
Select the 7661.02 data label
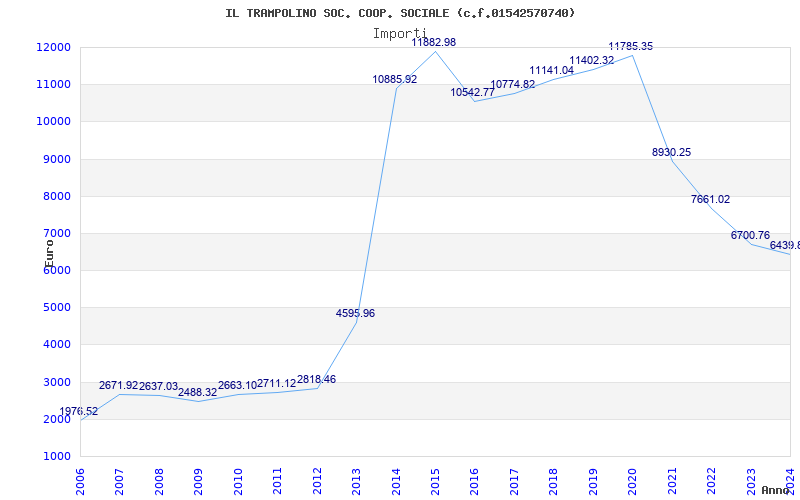point(710,199)
